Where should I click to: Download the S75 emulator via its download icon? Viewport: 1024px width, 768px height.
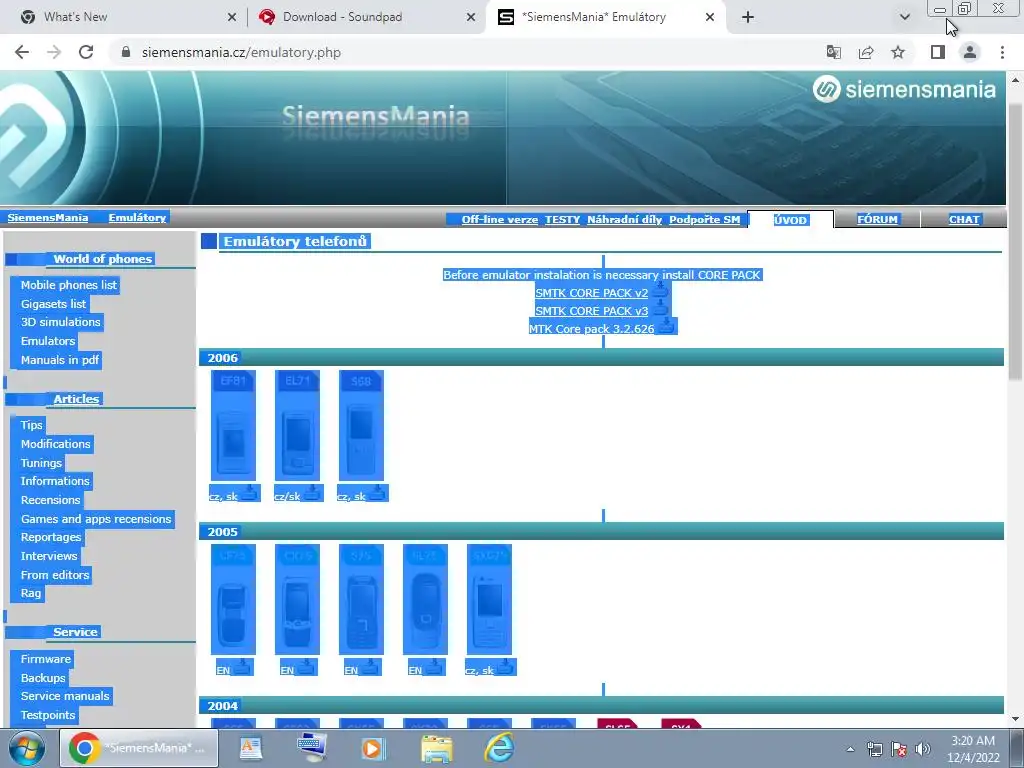[x=370, y=667]
